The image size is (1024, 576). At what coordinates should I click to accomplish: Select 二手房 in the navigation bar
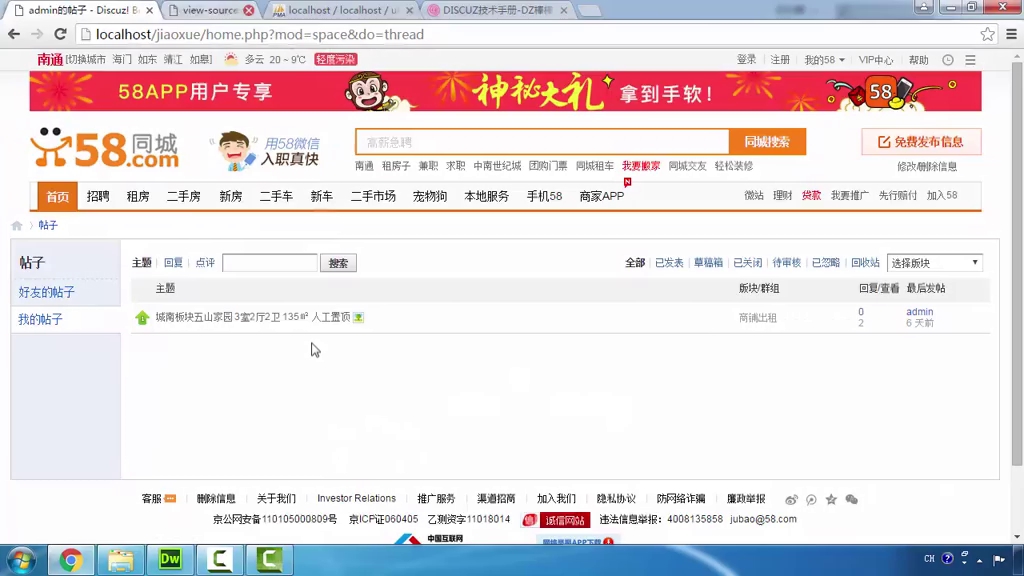[x=184, y=196]
